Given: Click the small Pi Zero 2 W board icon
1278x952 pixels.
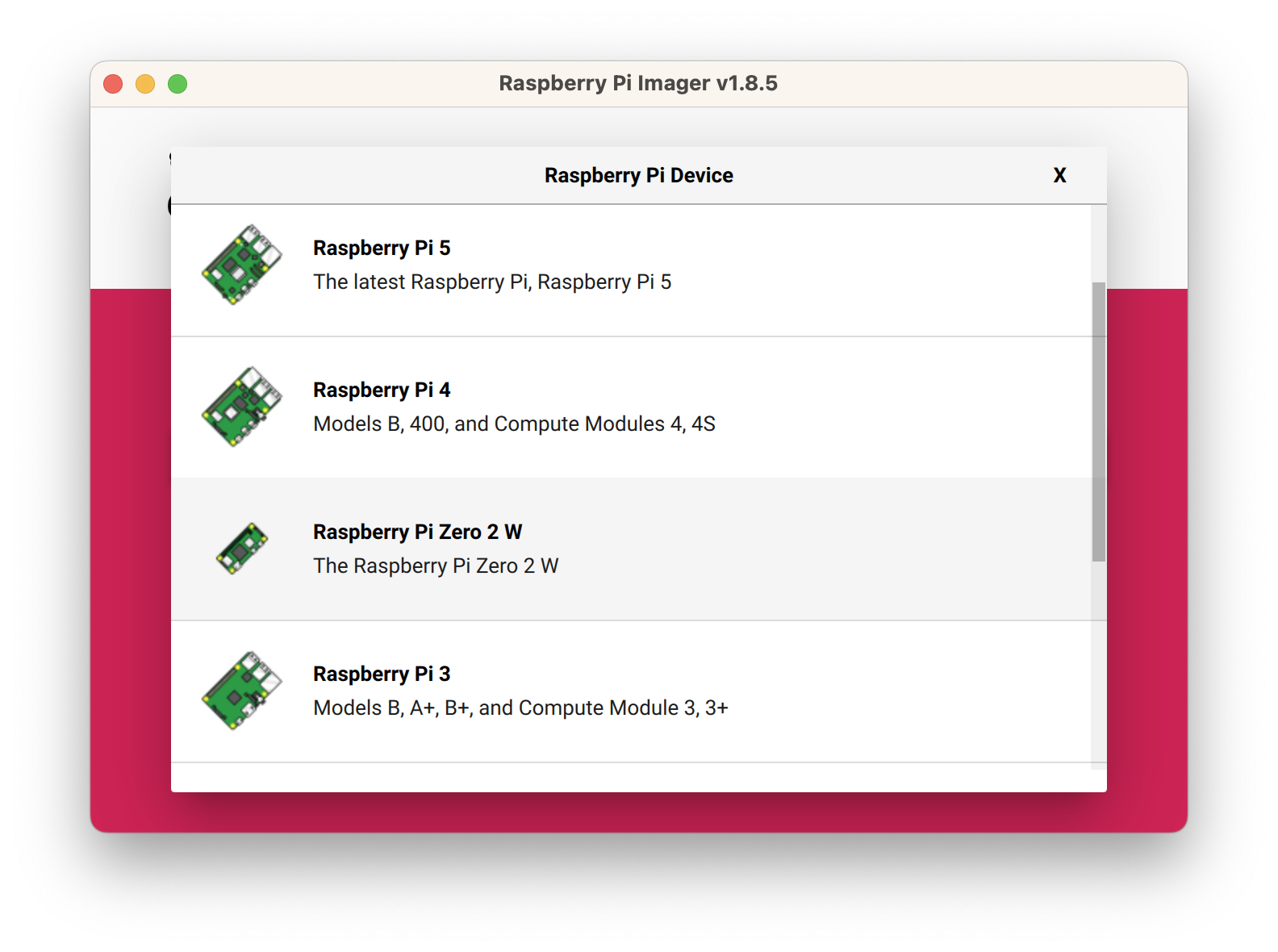Looking at the screenshot, I should point(241,549).
